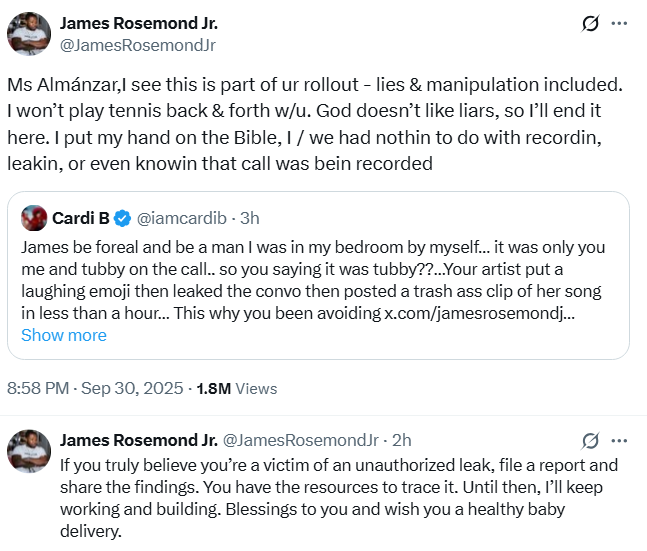Click Cardi B's avatar in quoted tweet
The height and width of the screenshot is (551, 647).
tap(34, 216)
